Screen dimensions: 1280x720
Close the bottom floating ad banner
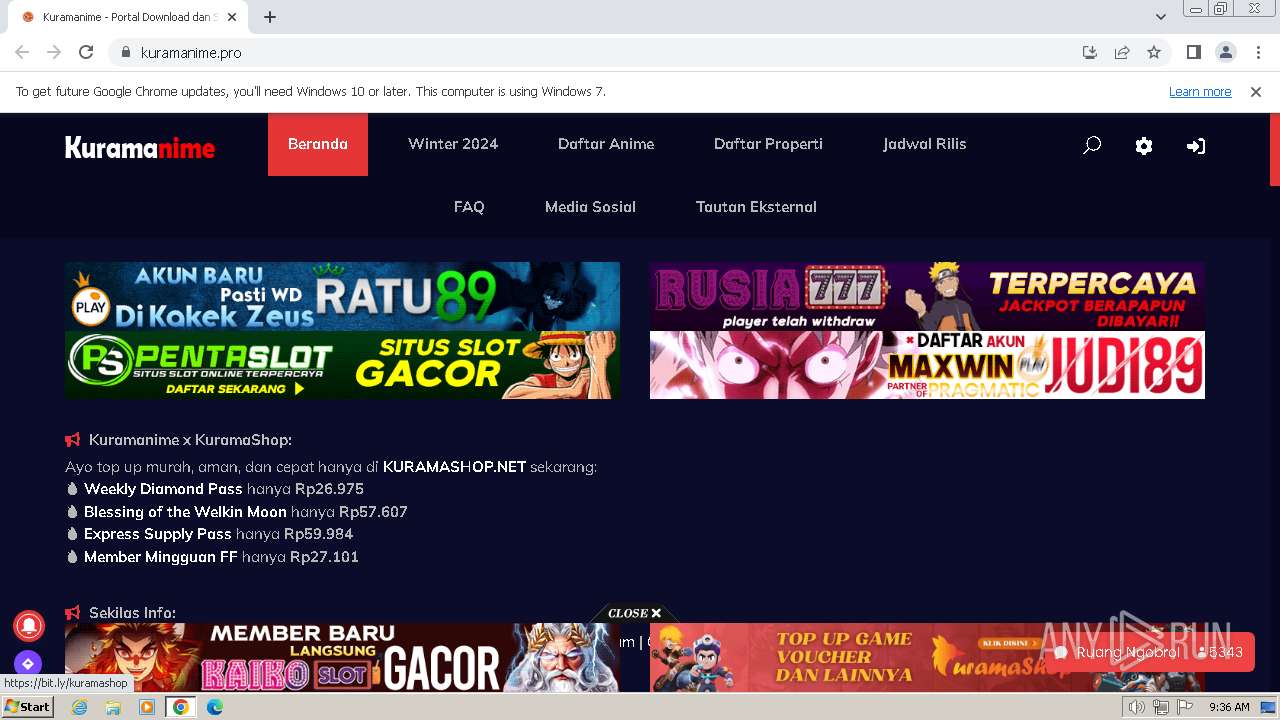click(x=635, y=613)
